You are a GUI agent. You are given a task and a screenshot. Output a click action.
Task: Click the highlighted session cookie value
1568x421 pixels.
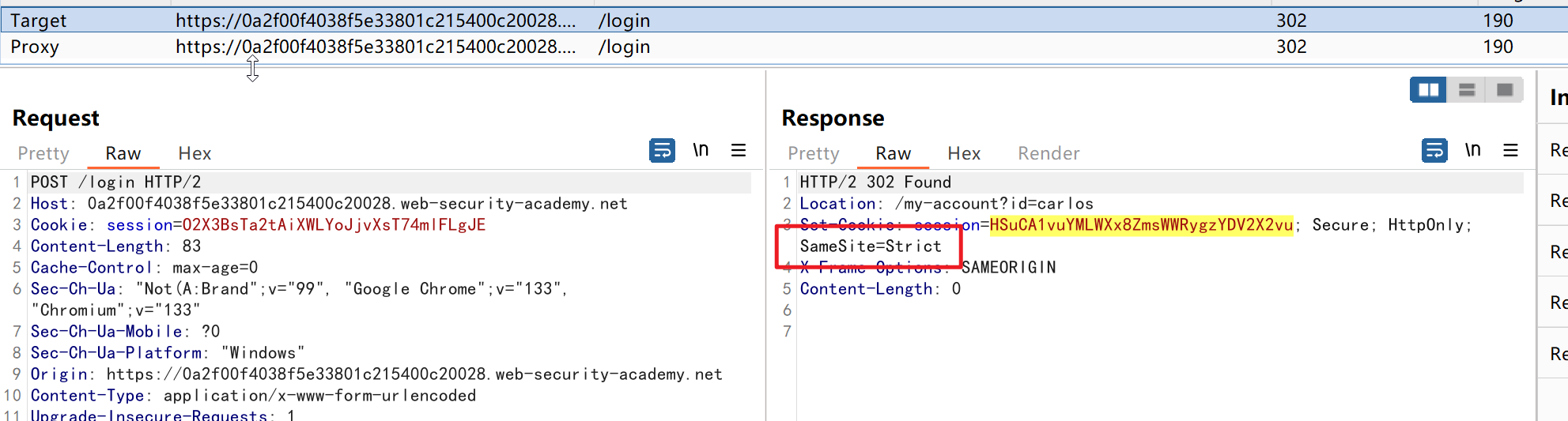1141,225
